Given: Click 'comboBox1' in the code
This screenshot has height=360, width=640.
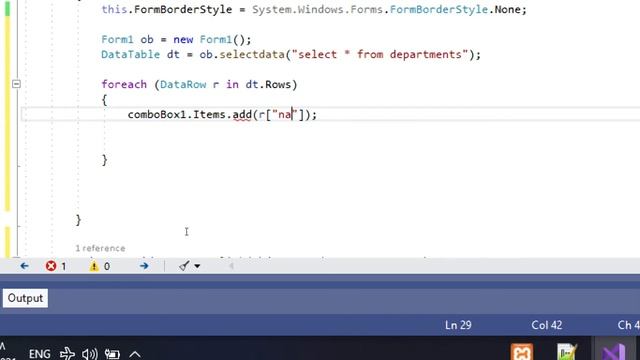Looking at the screenshot, I should pos(157,115).
